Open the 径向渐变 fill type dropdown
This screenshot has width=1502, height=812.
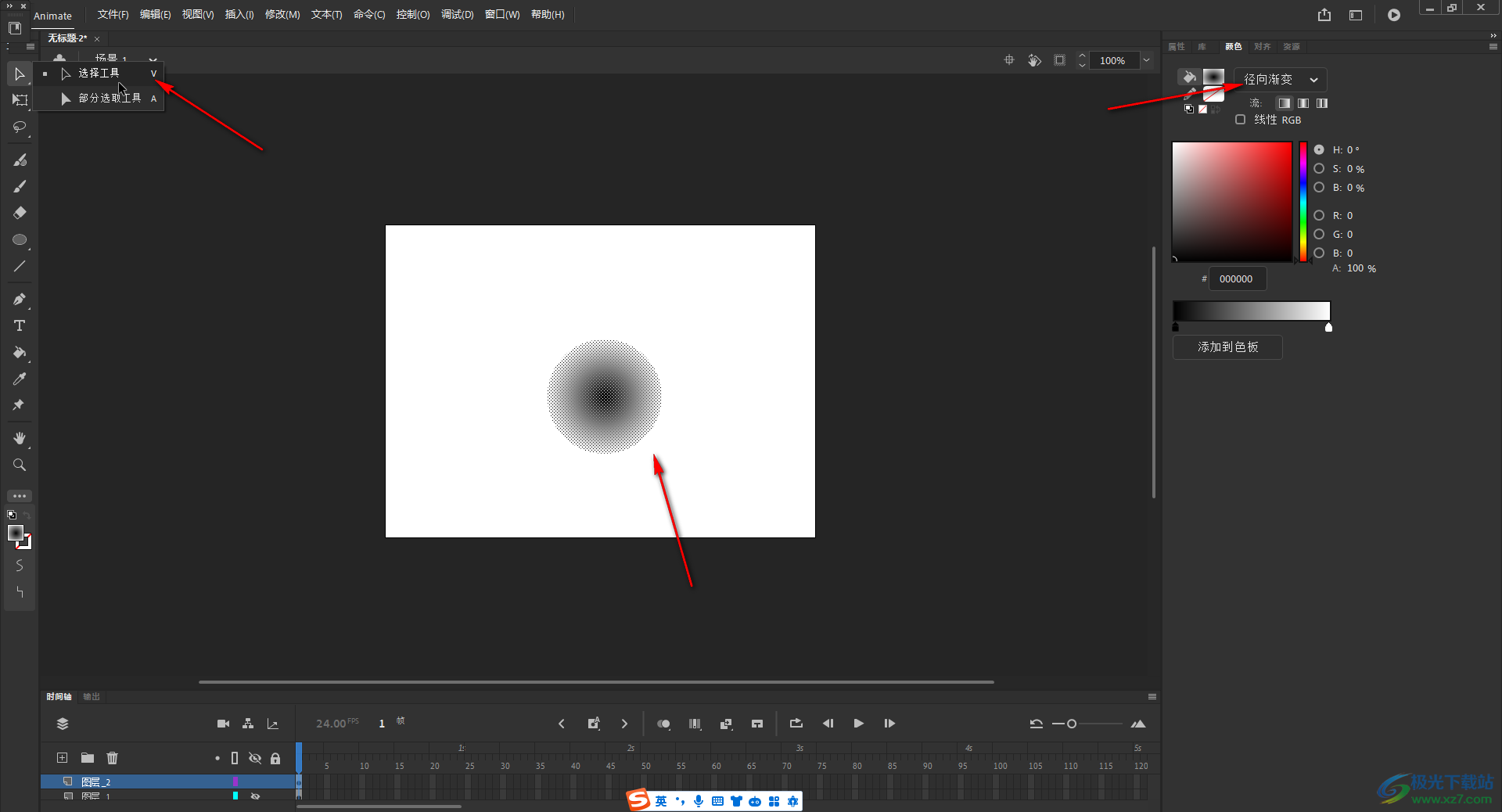(1281, 79)
